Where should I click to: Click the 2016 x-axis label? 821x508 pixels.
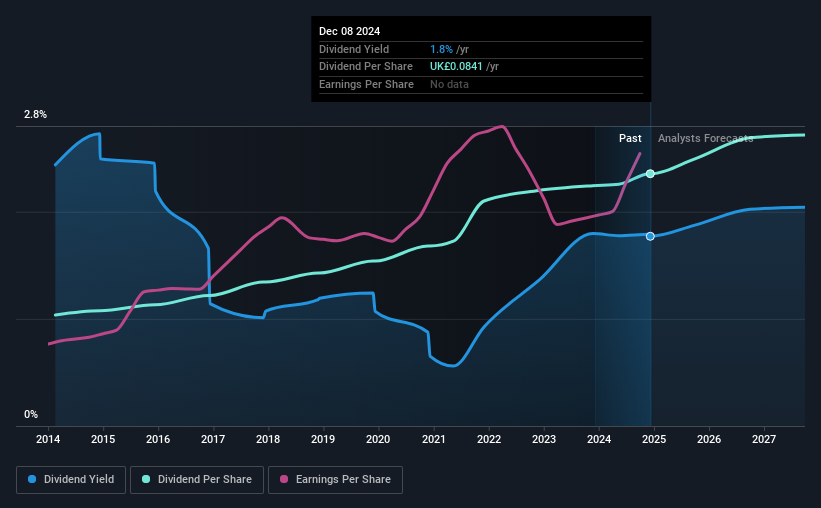pyautogui.click(x=158, y=439)
